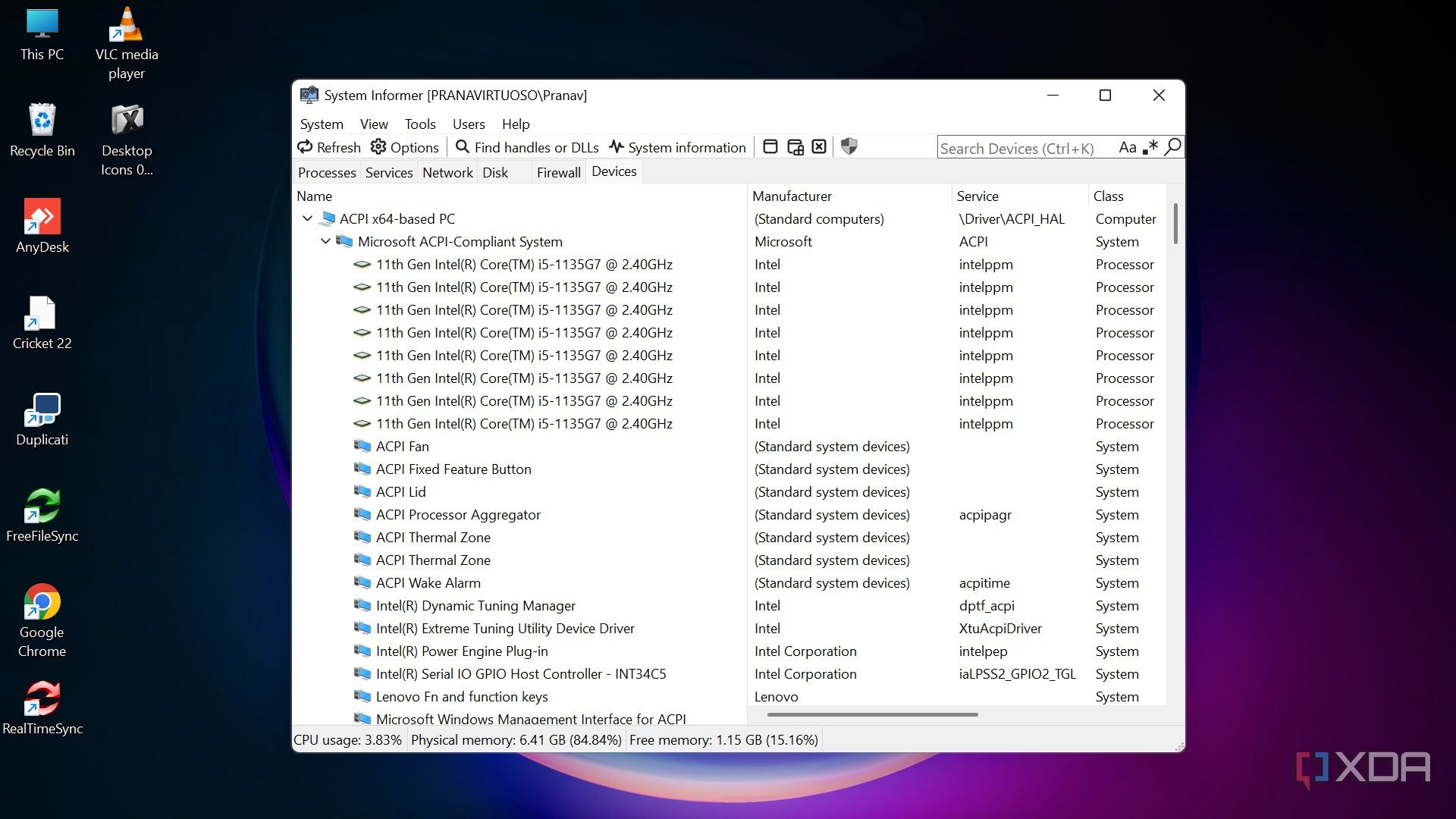Screen dimensions: 1456x819
Task: Switch to the Network tab
Action: click(x=447, y=172)
